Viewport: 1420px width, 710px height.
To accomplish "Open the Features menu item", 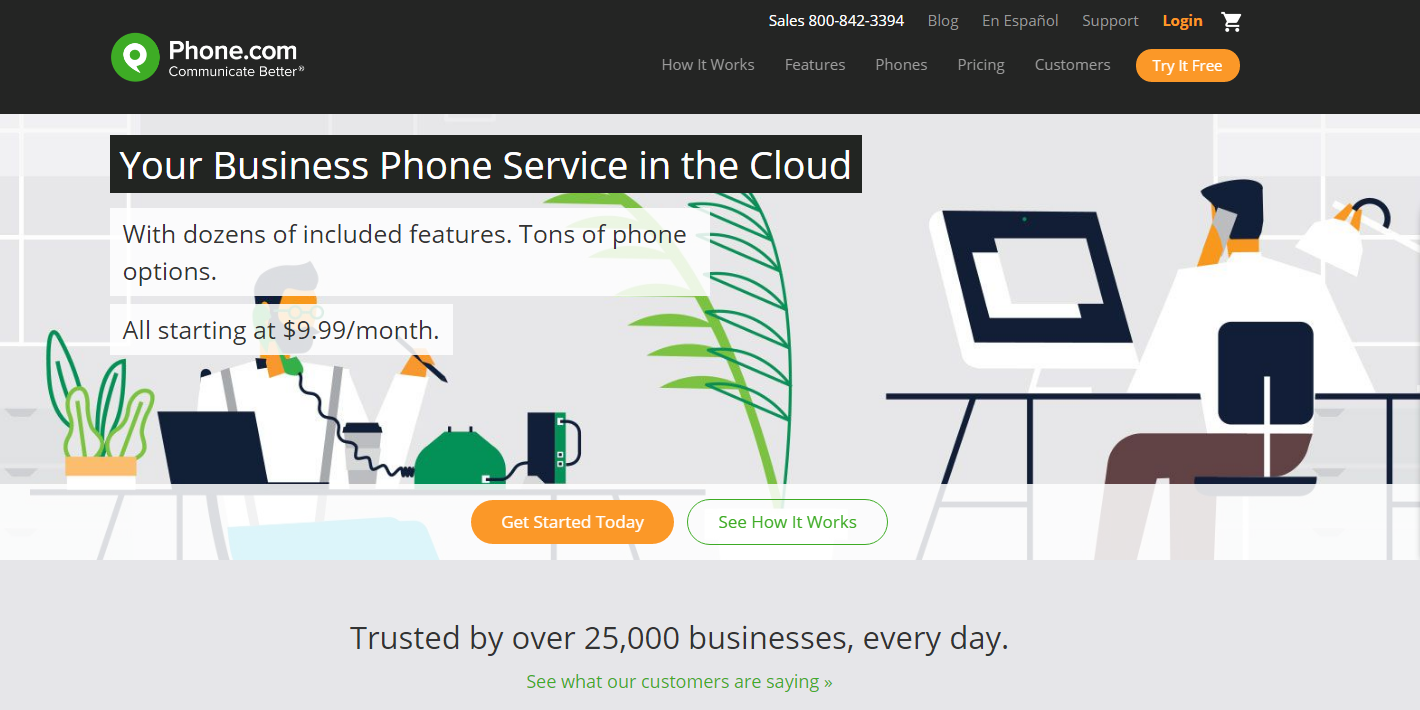I will click(x=815, y=65).
